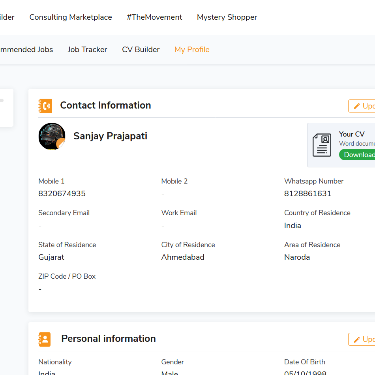This screenshot has height=375, width=375.
Task: Click the Update button in Personal information
Action: point(362,339)
